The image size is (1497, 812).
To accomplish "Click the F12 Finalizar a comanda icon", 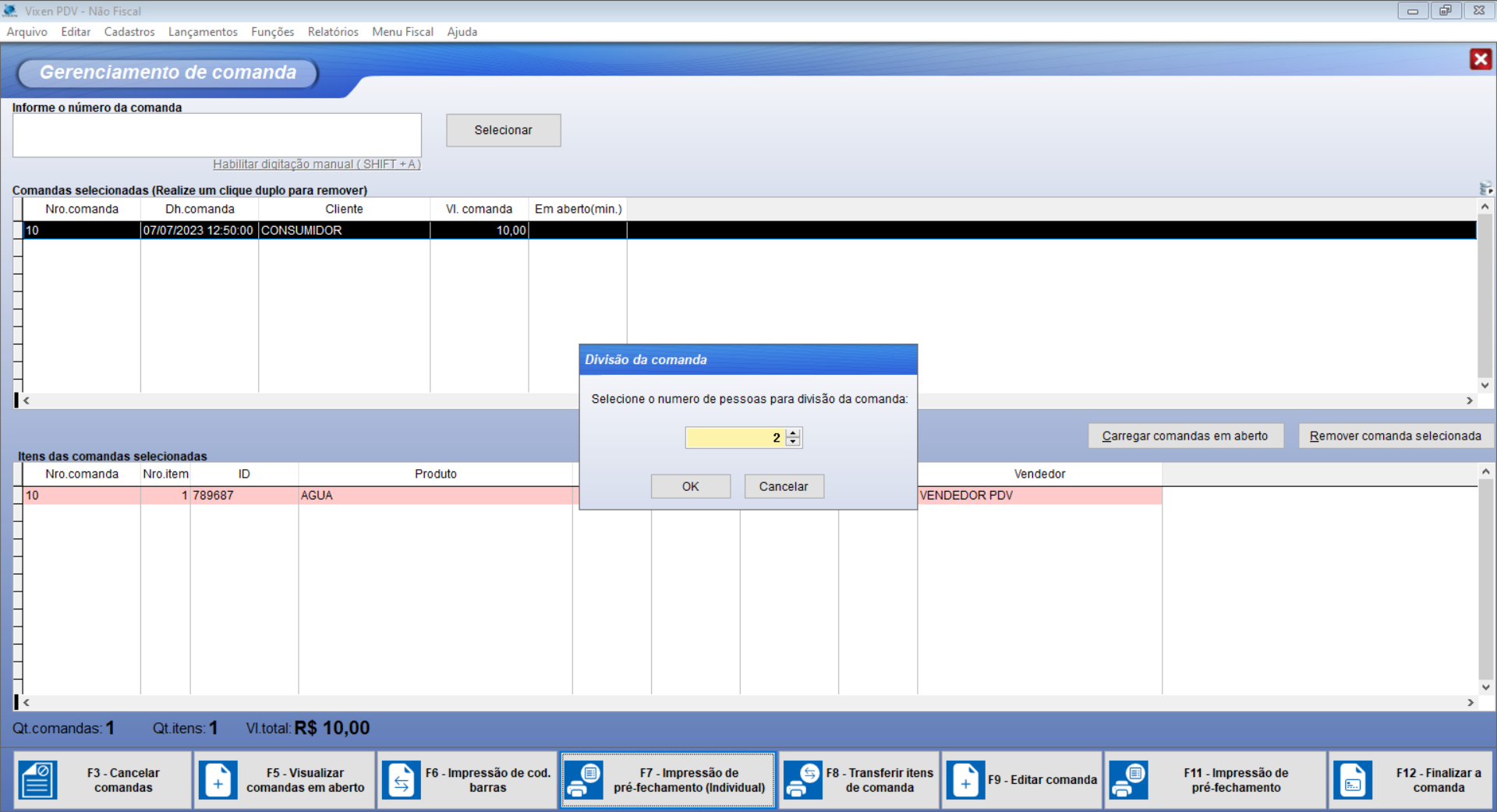I will 1353,780.
